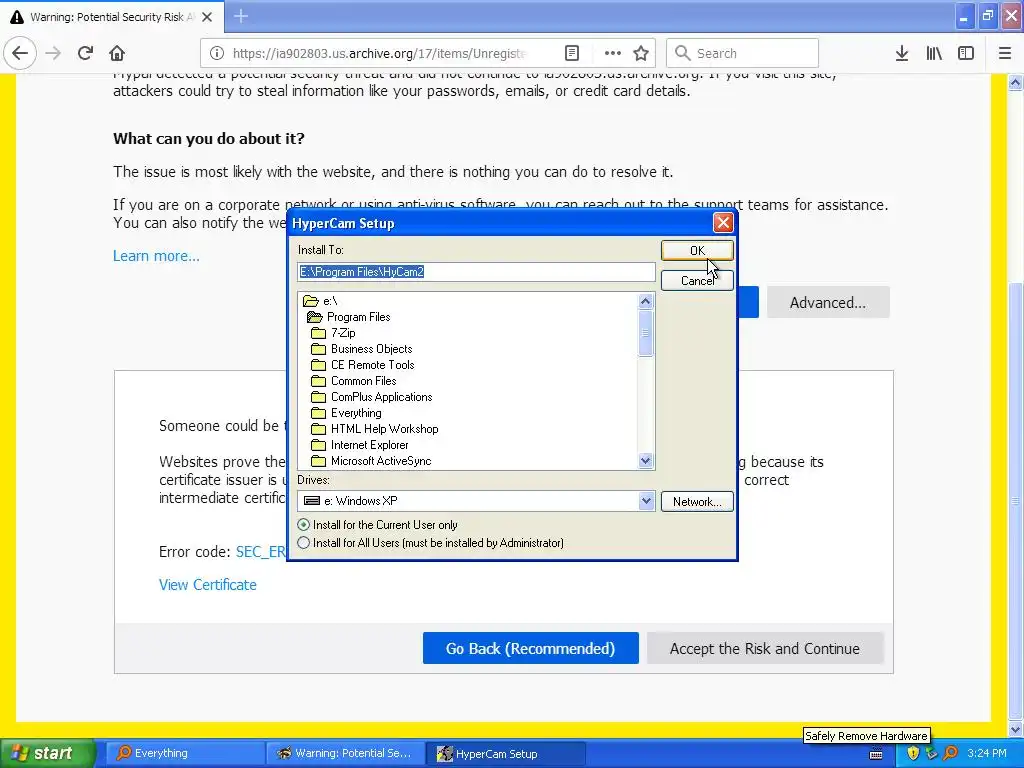Close the HyperCam Setup dialog

pos(723,223)
